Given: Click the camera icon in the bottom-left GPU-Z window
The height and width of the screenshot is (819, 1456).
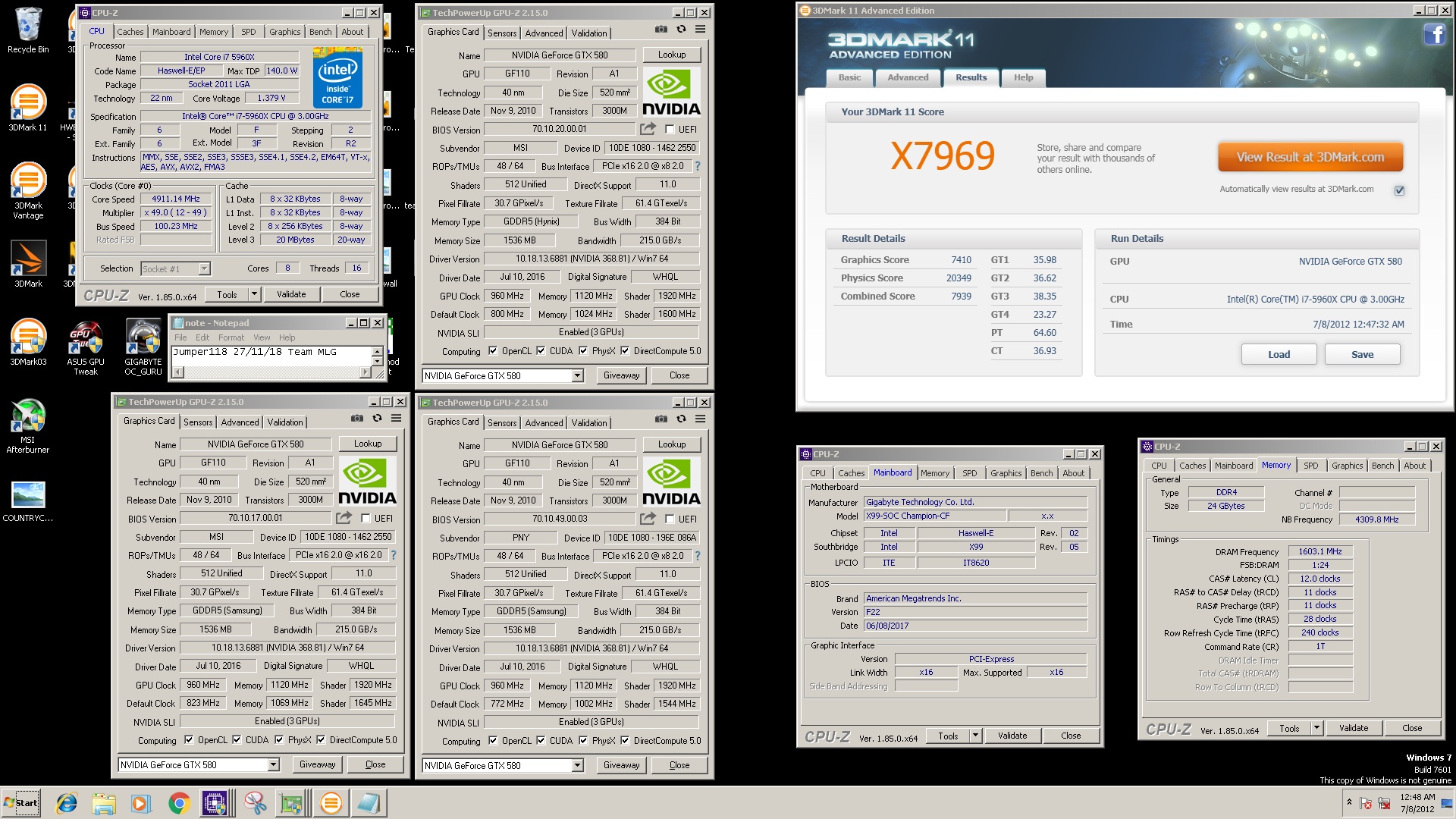Looking at the screenshot, I should pyautogui.click(x=357, y=419).
